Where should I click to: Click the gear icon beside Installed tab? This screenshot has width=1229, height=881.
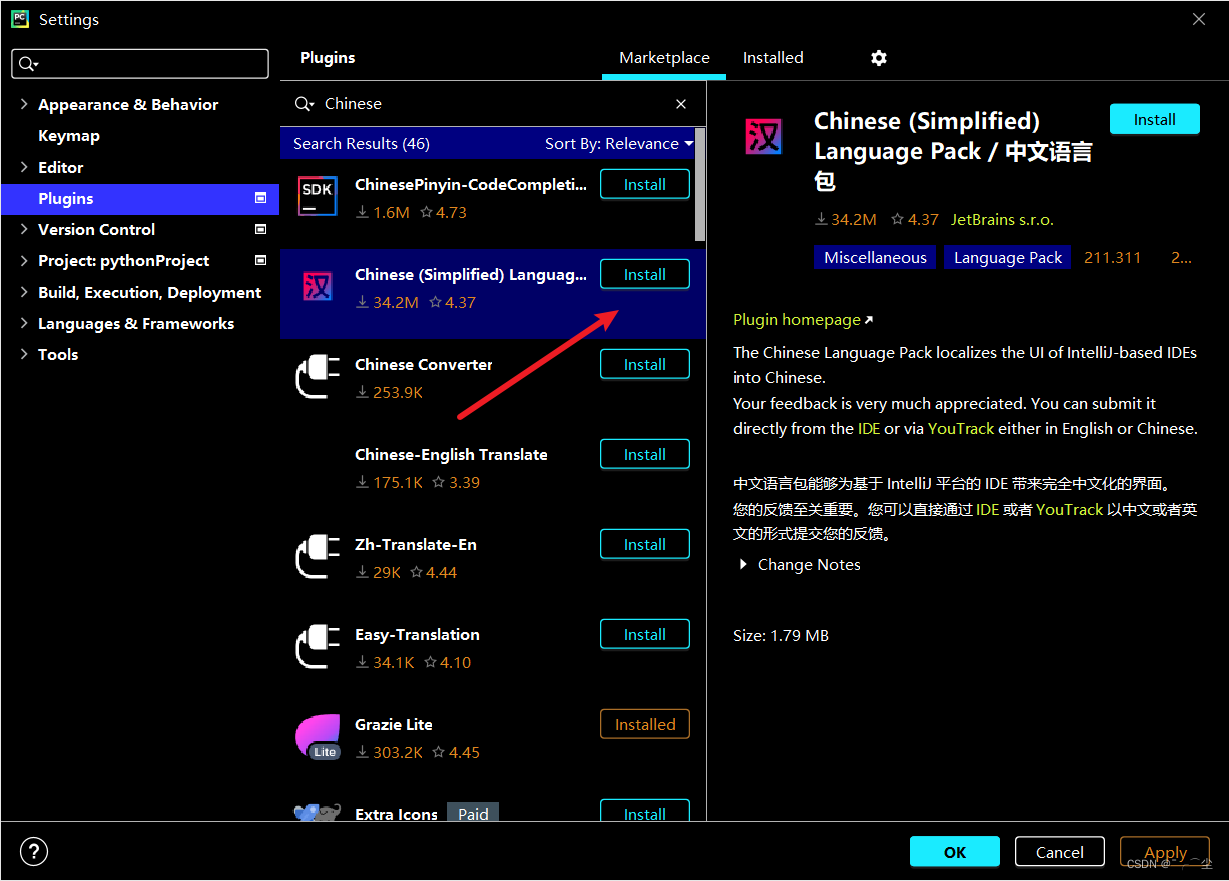point(879,58)
